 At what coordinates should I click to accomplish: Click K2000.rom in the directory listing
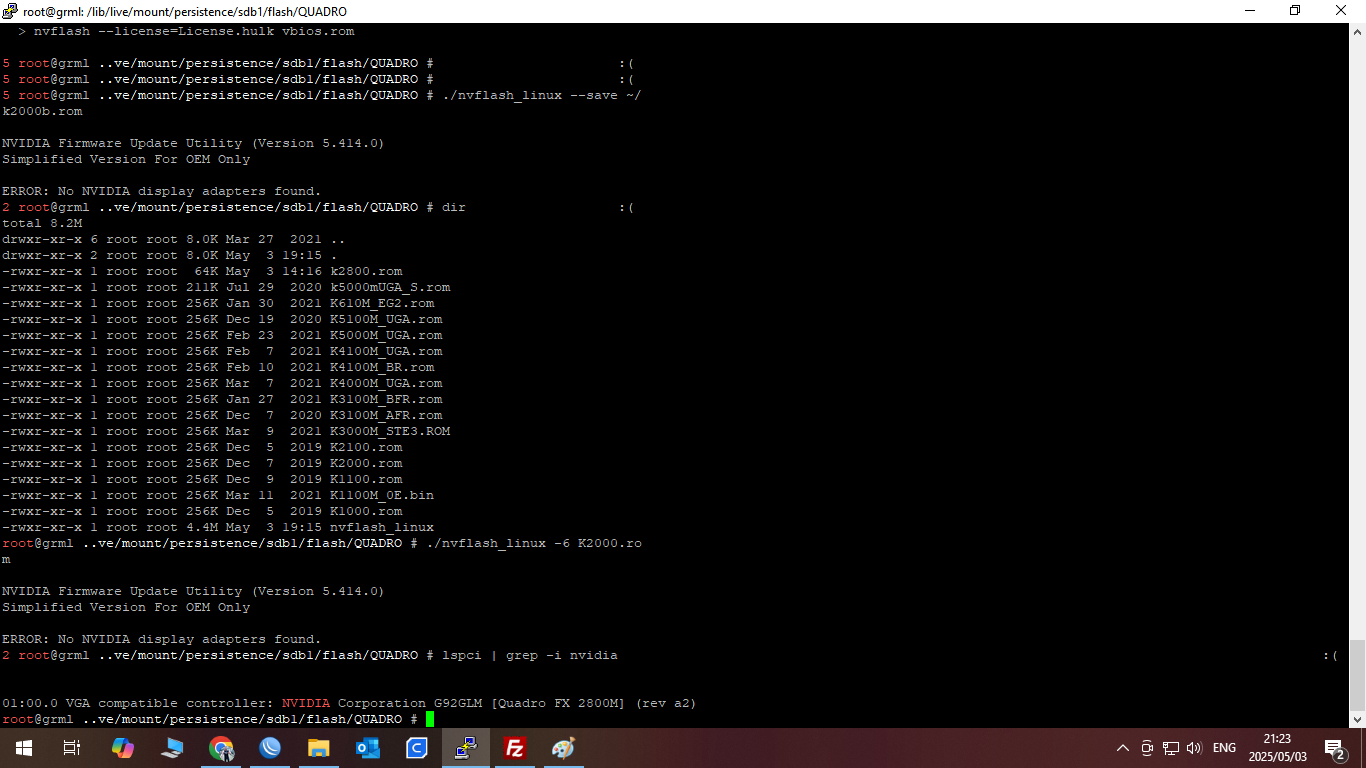click(366, 463)
